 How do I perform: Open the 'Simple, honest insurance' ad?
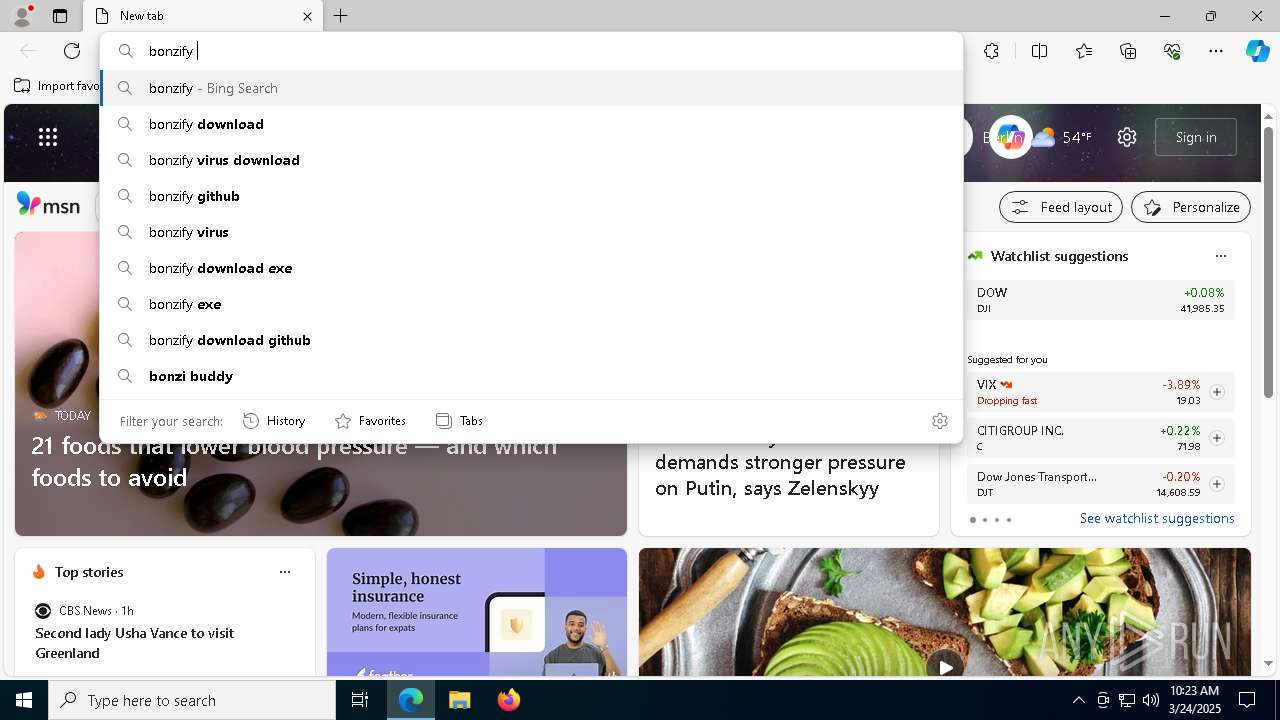tap(476, 612)
